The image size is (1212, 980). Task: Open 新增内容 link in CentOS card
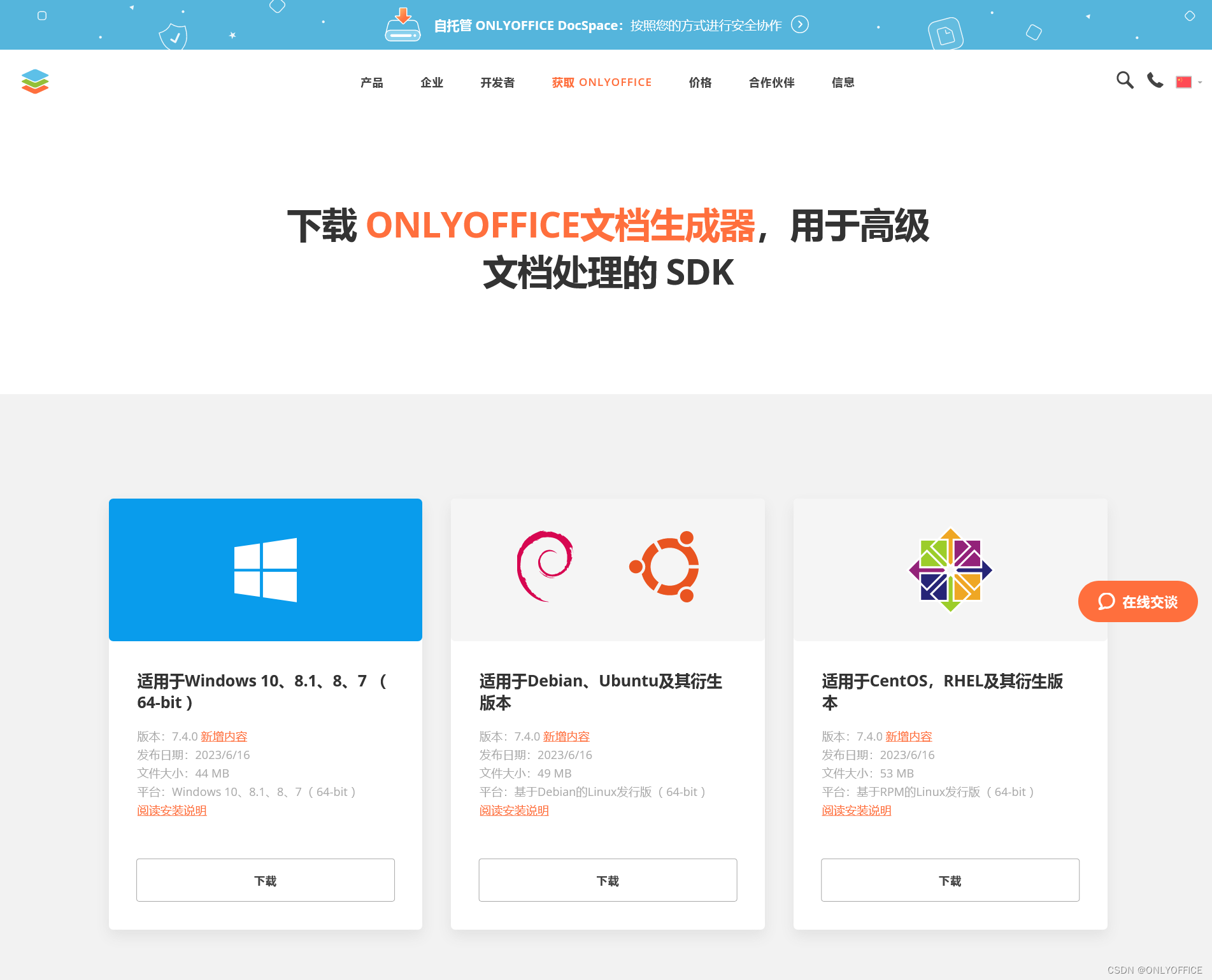pyautogui.click(x=908, y=736)
